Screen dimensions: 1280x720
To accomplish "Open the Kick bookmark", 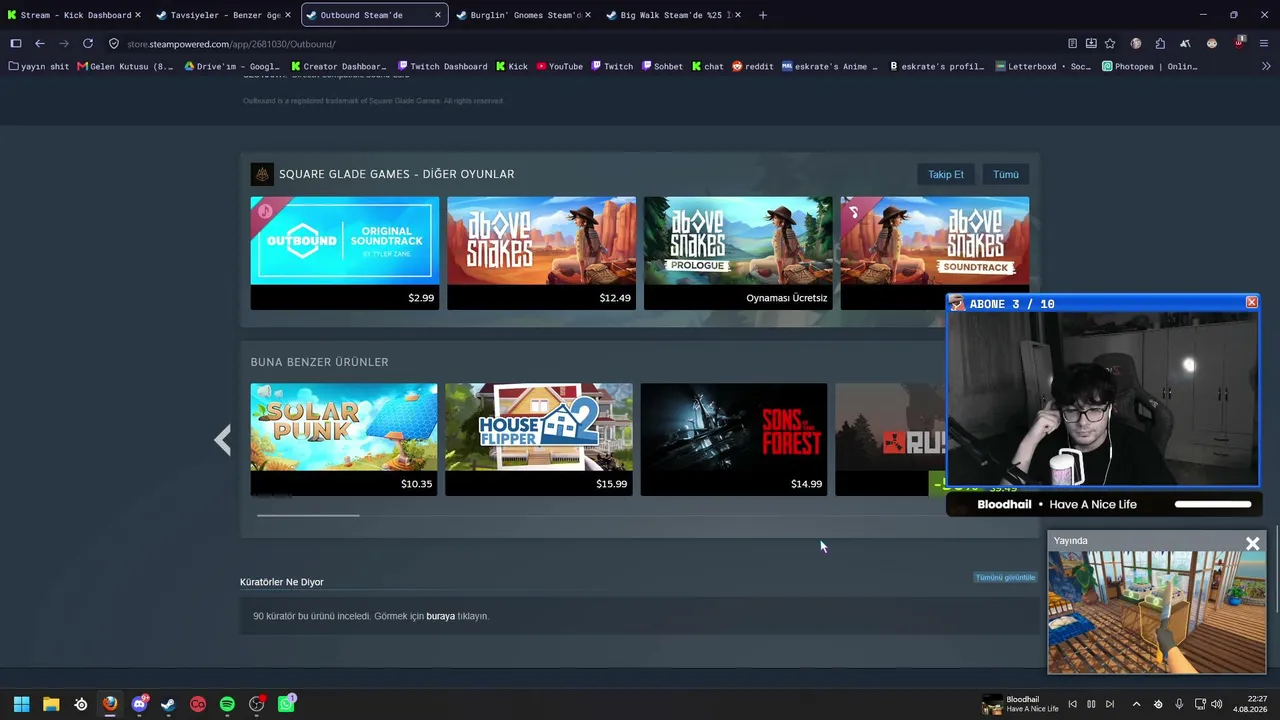I will point(512,67).
